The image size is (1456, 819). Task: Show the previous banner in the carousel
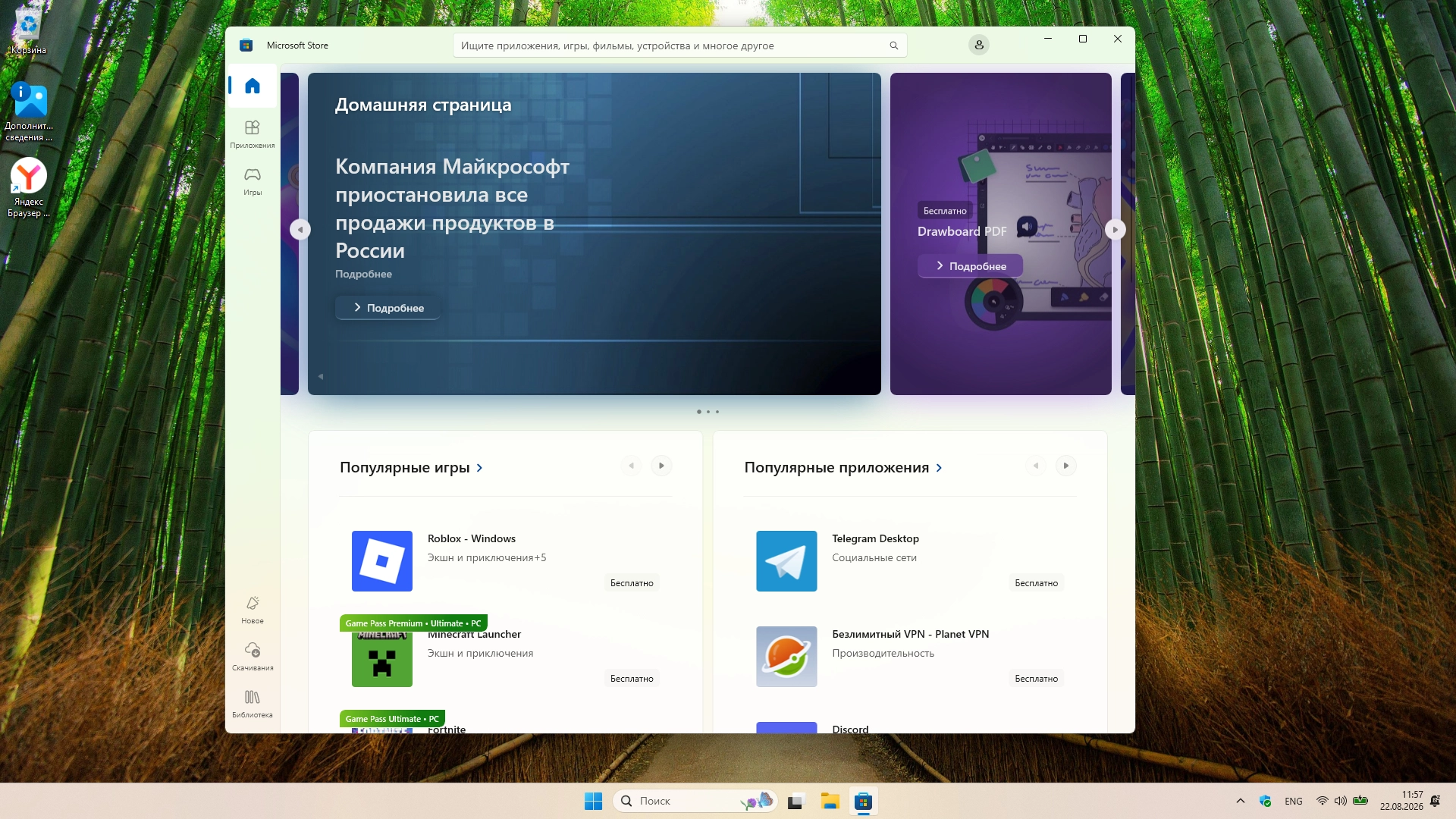point(300,229)
